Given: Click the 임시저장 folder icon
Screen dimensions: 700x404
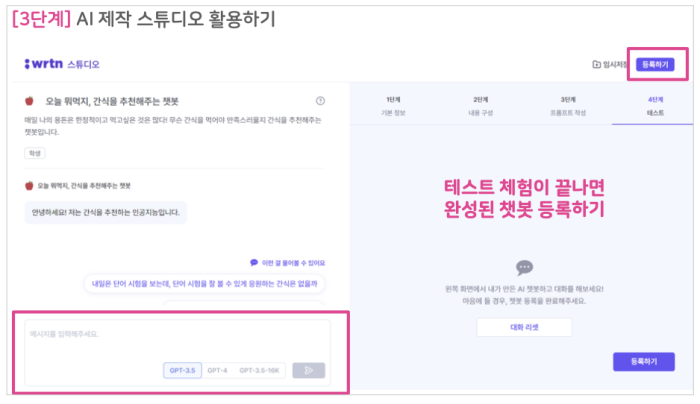Looking at the screenshot, I should click(596, 65).
